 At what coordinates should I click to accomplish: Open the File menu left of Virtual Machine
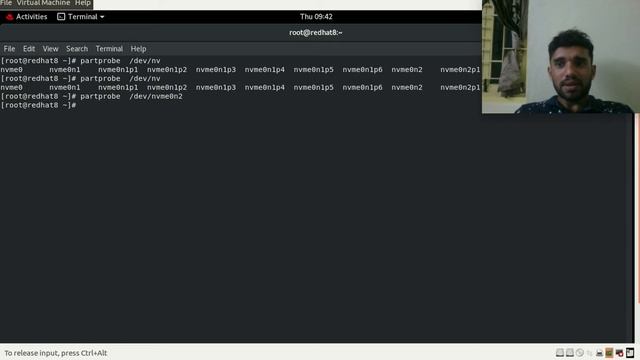tap(6, 3)
